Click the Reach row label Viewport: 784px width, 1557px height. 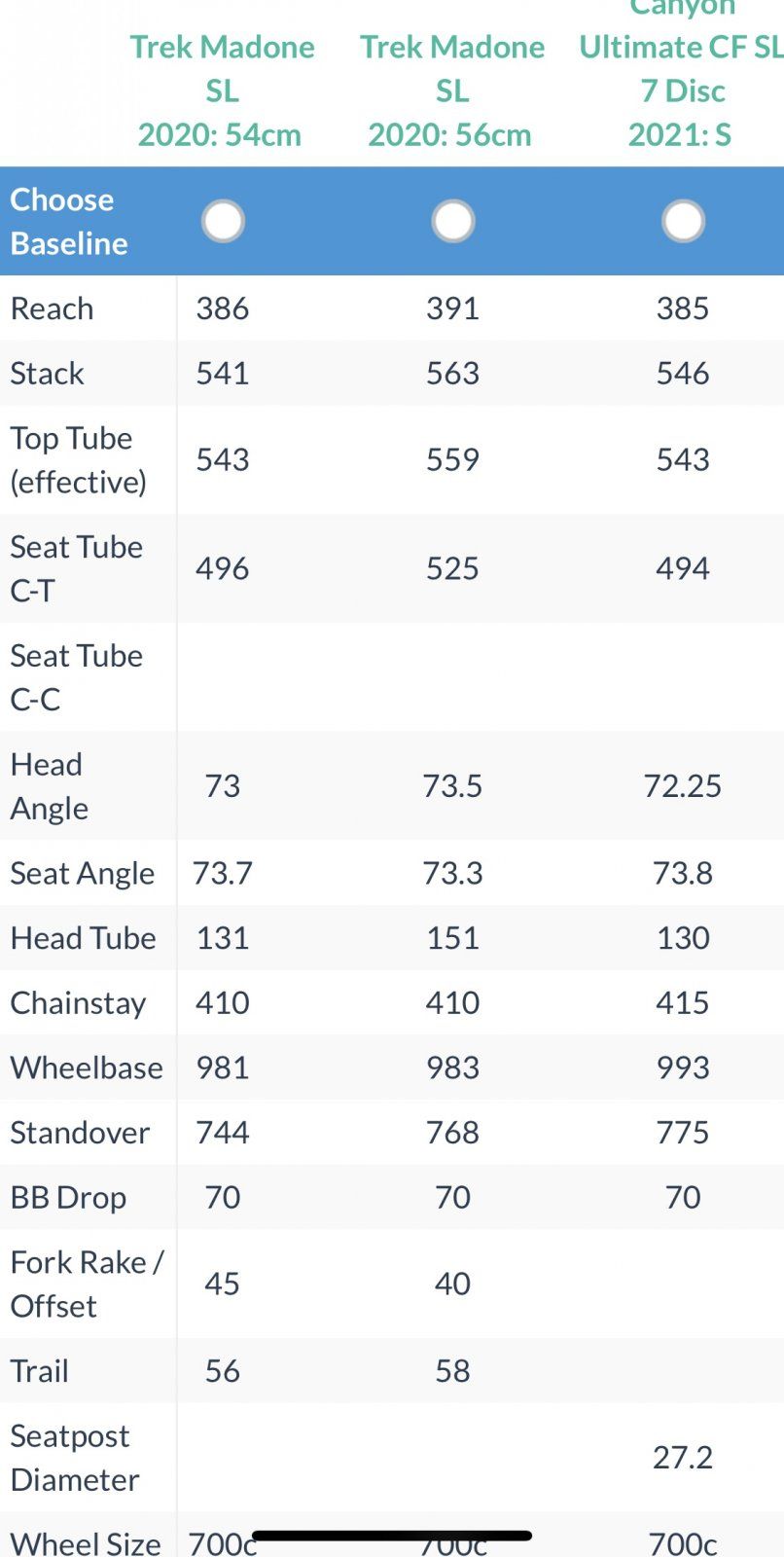tap(53, 308)
